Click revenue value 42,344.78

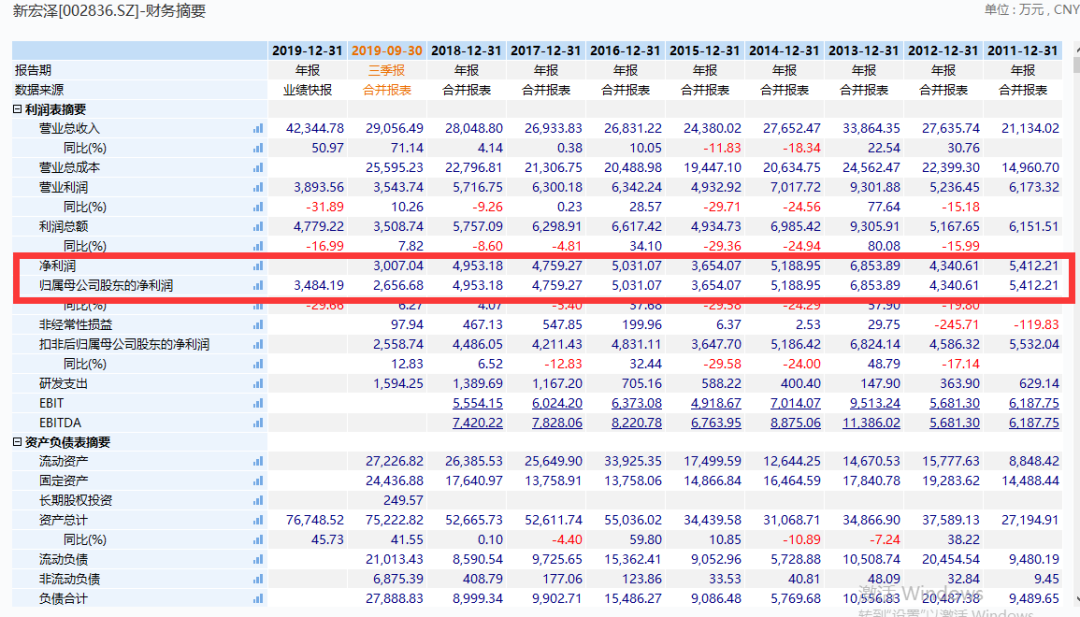pos(315,129)
